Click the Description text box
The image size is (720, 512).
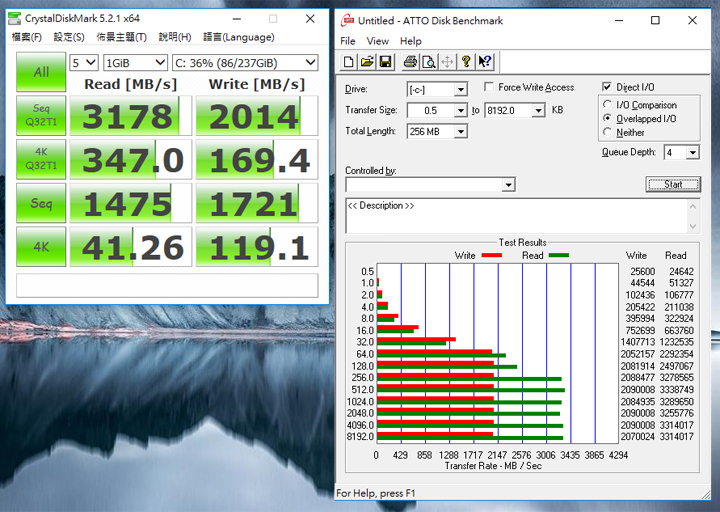pos(517,216)
